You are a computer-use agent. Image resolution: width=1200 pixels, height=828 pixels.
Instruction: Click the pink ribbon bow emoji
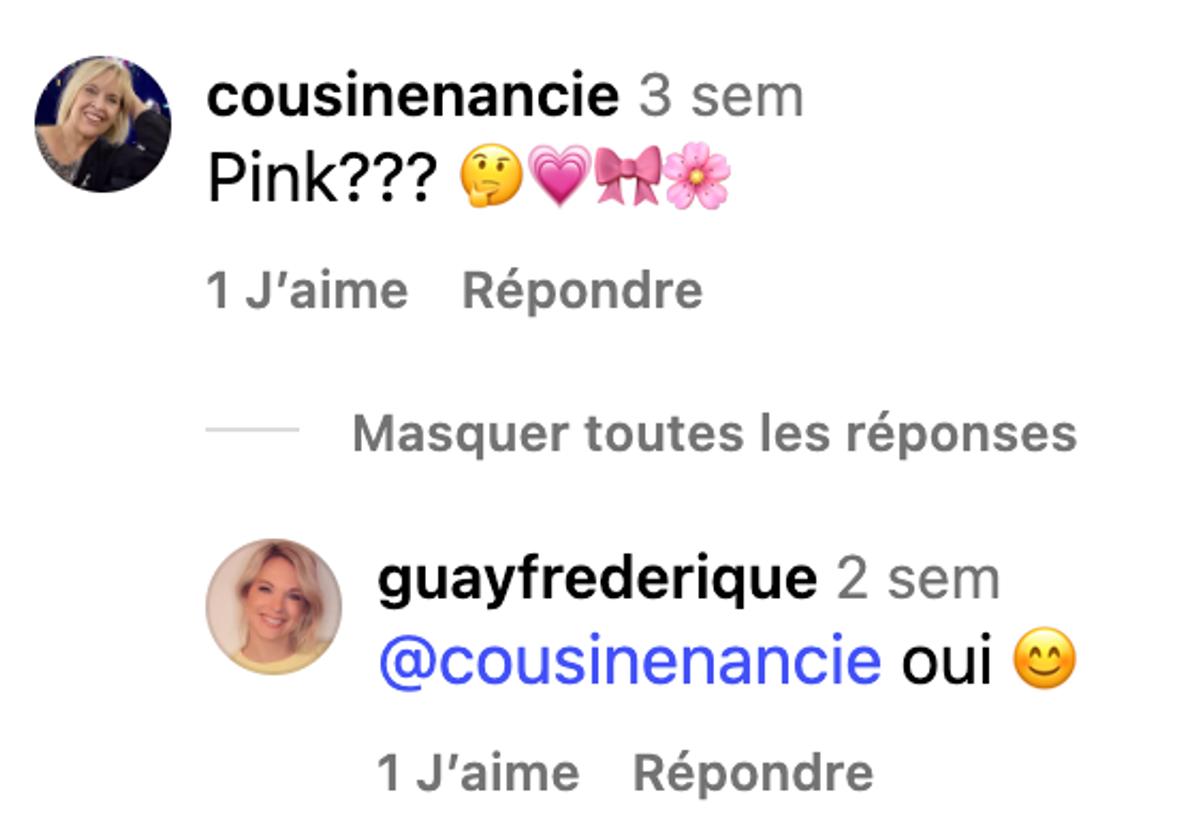(627, 180)
